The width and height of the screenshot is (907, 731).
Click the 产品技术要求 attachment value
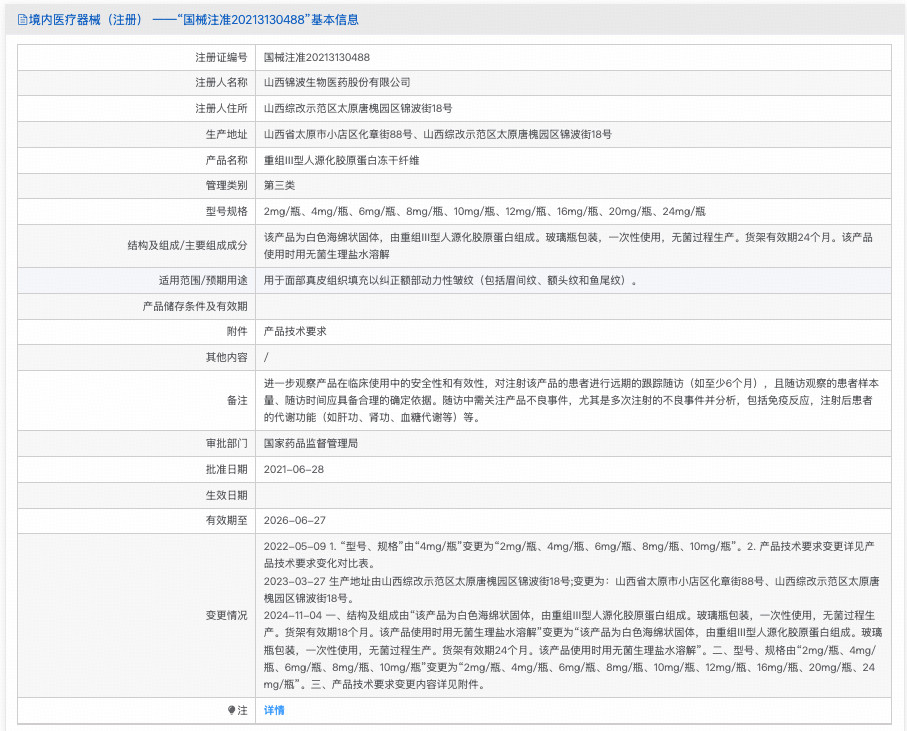point(295,331)
